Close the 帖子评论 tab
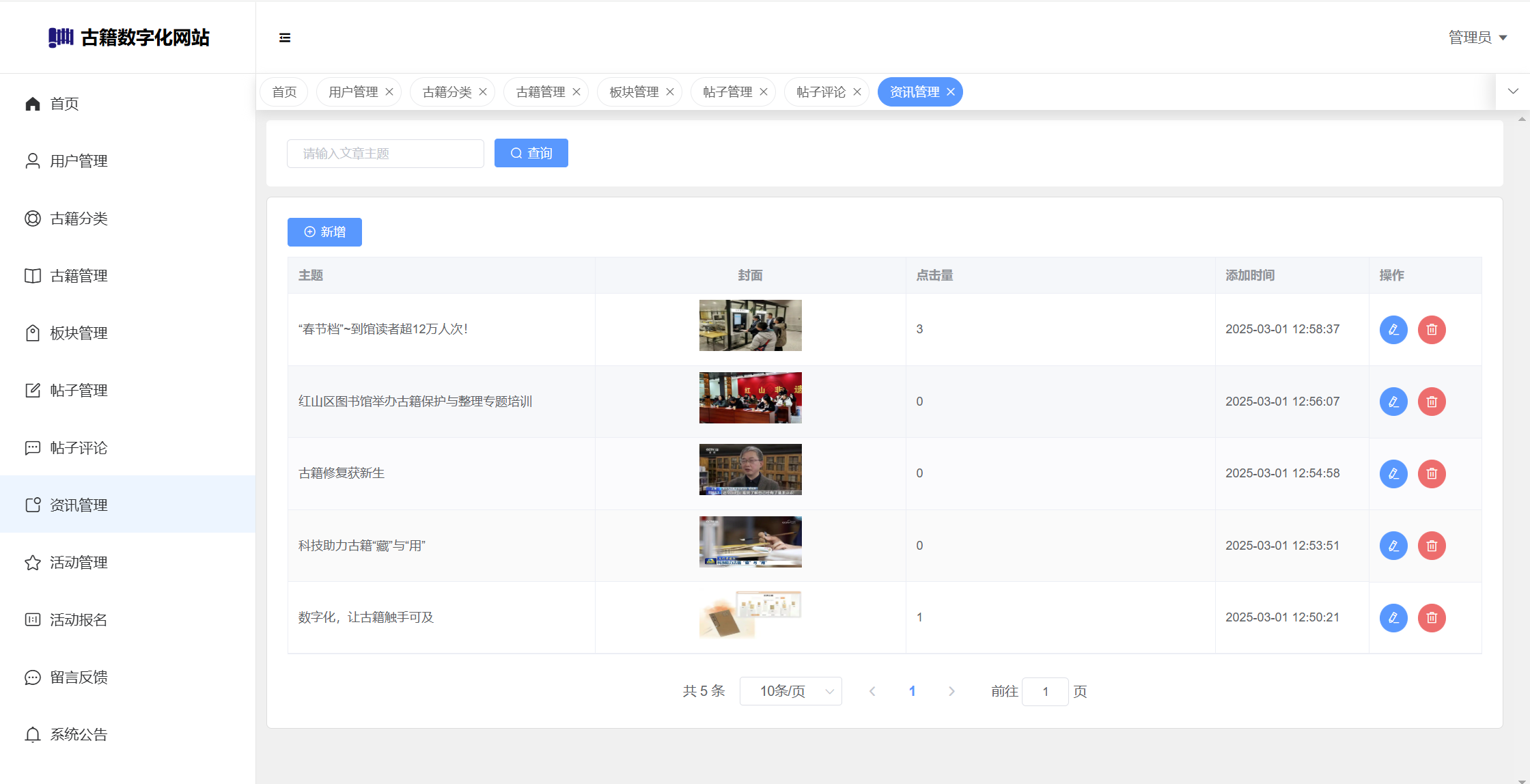 point(857,92)
